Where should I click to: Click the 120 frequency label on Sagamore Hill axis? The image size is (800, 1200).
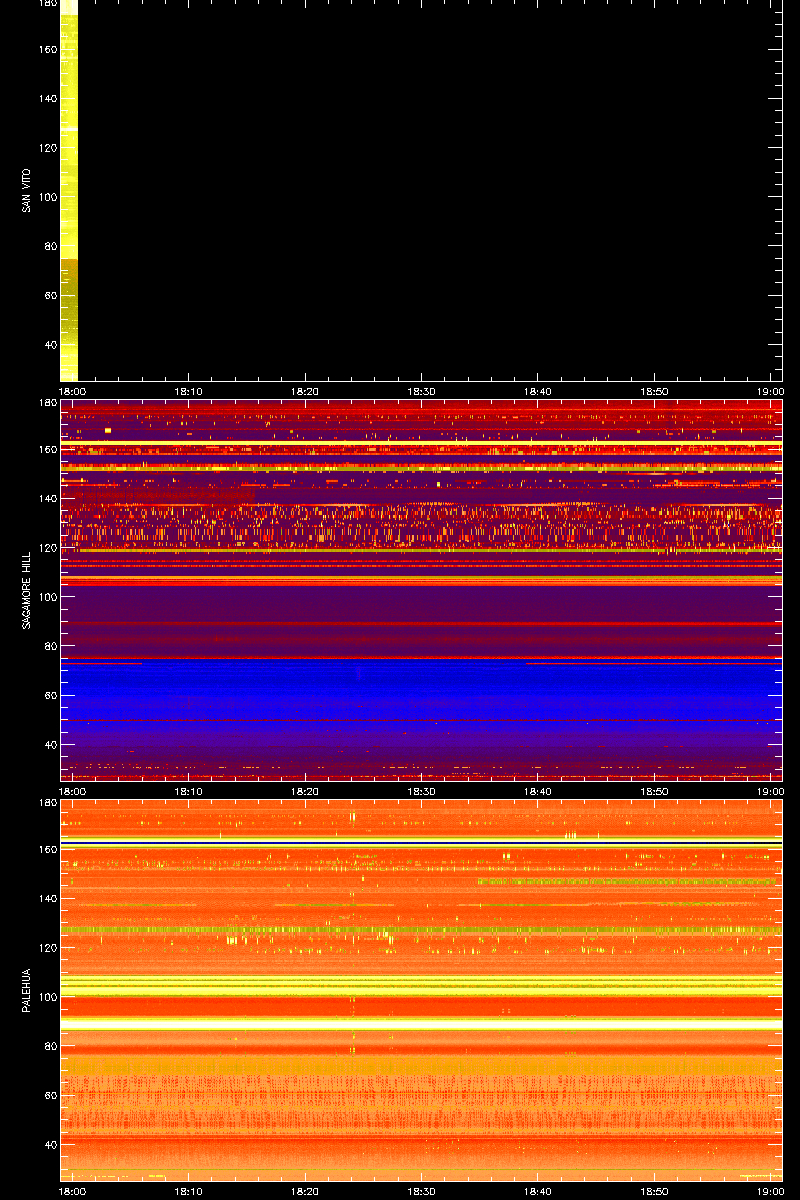pyautogui.click(x=47, y=548)
